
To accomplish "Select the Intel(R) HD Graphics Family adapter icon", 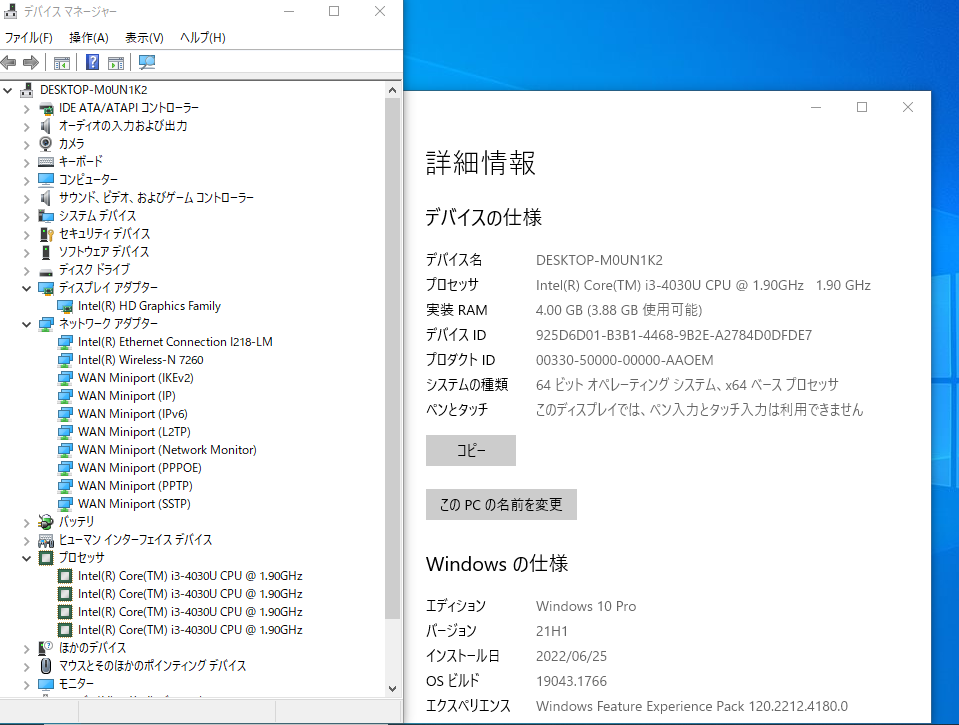I will (65, 306).
